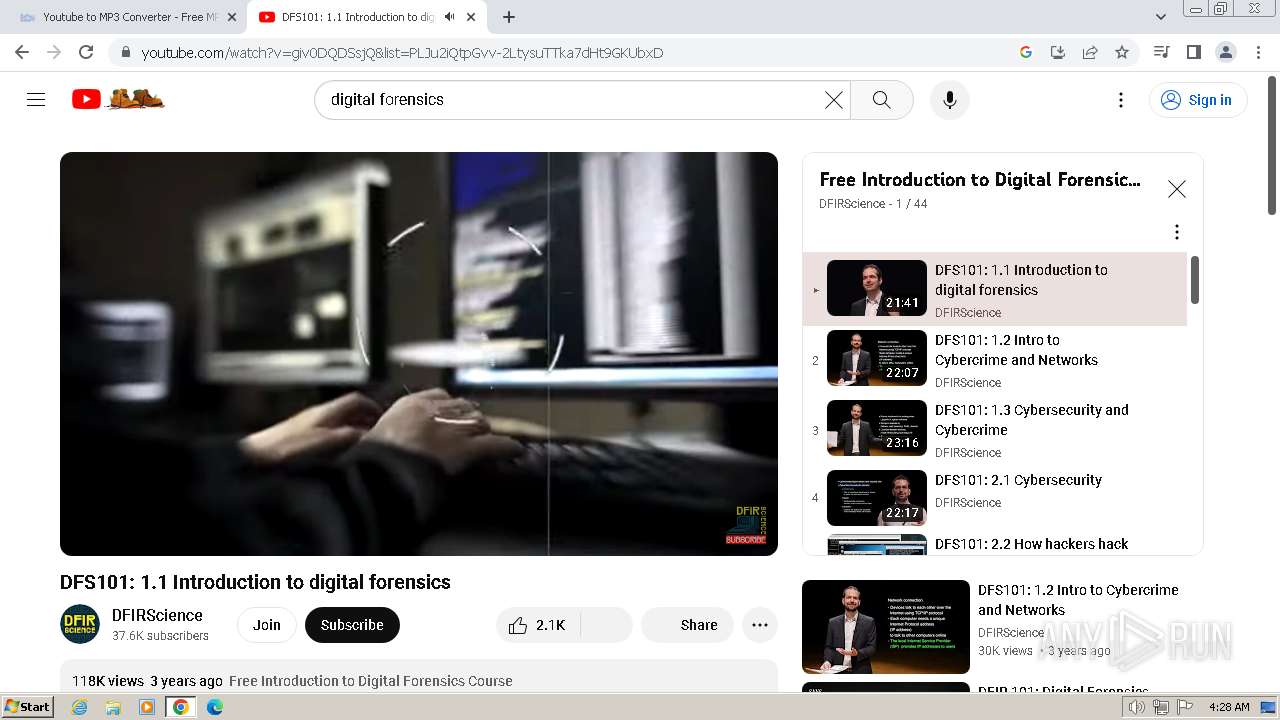Go back in browser history
Viewport: 1280px width, 720px height.
point(22,52)
